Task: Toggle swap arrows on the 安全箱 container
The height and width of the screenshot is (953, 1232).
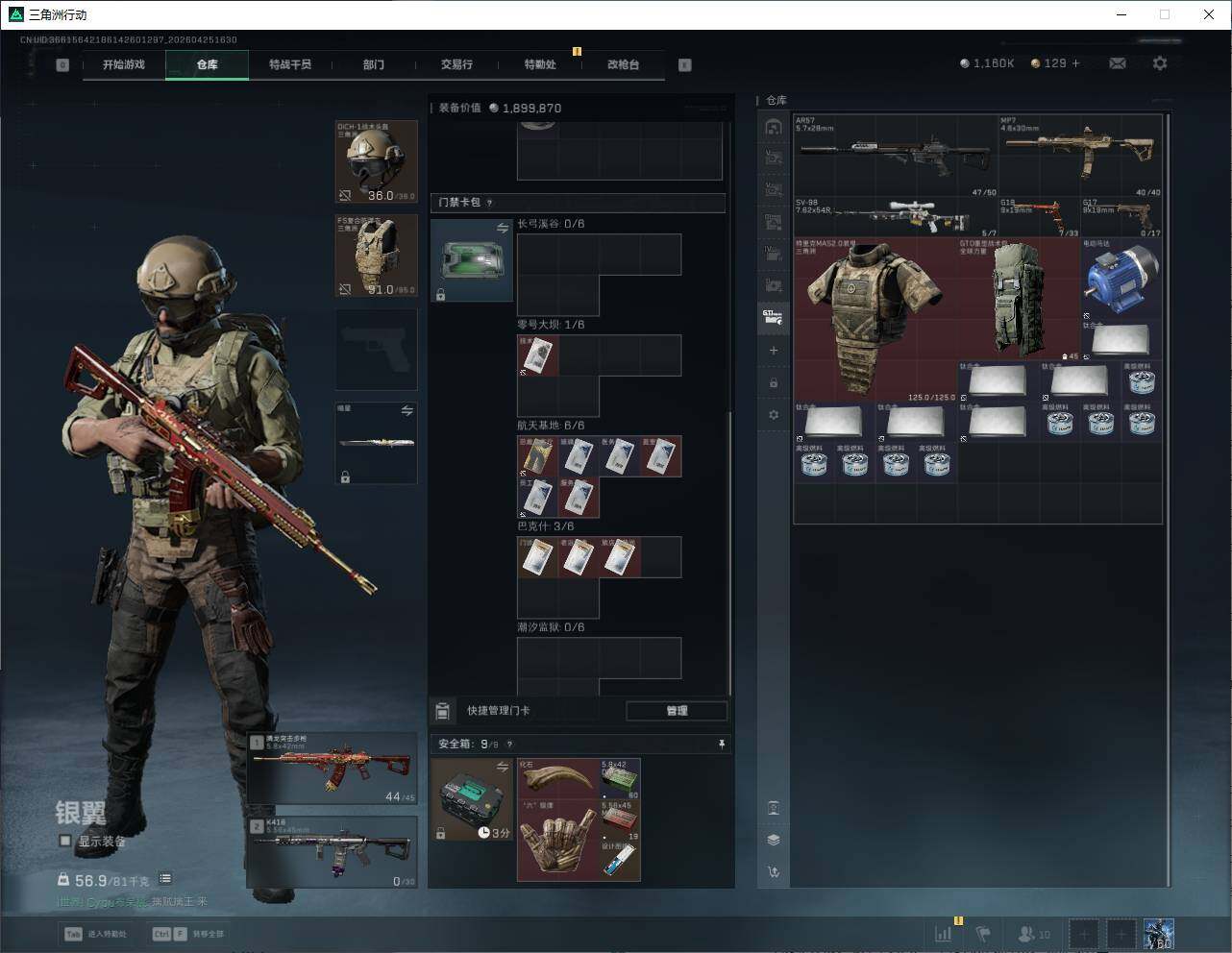Action: tap(502, 767)
